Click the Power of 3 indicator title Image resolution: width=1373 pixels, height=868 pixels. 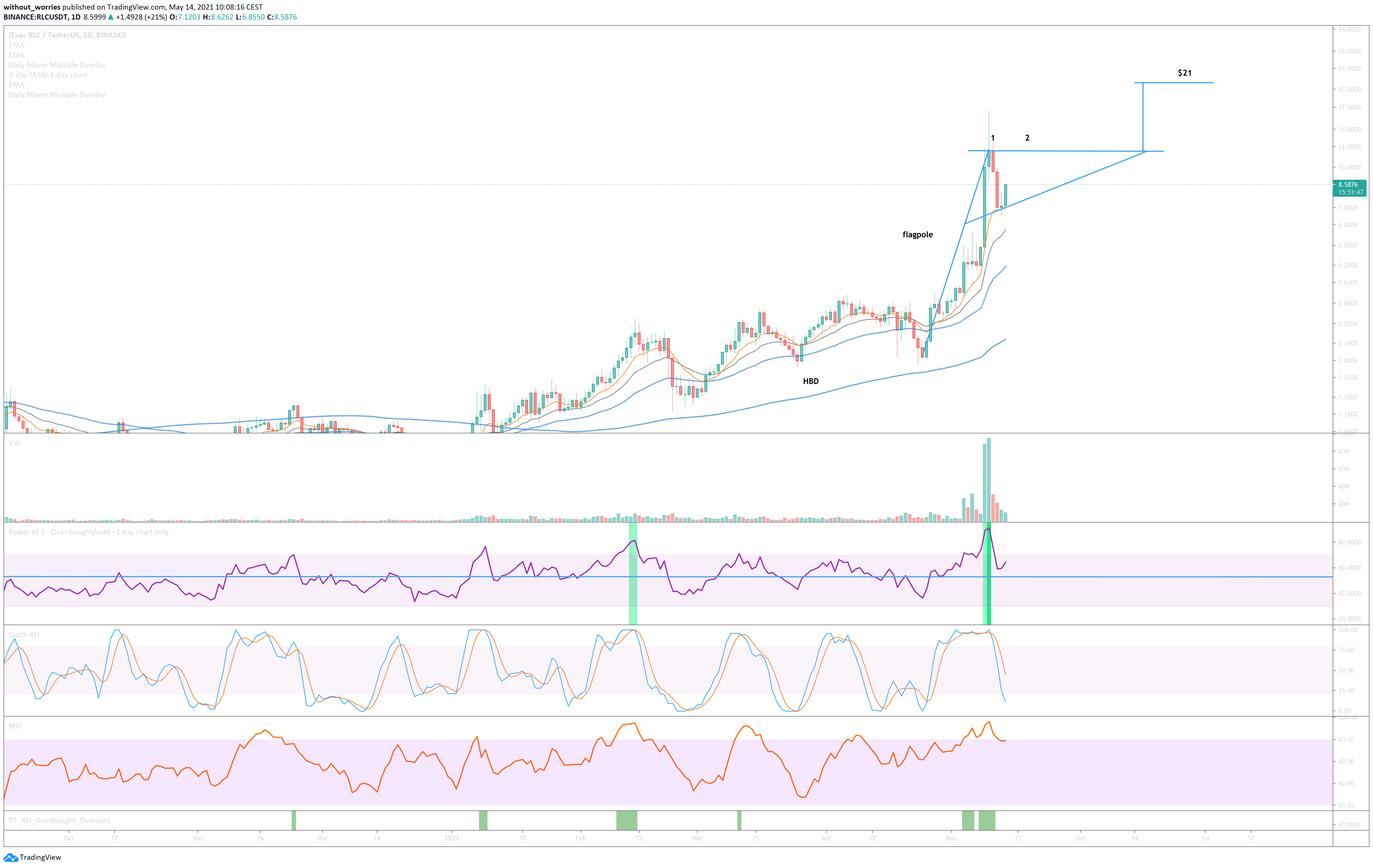(88, 532)
